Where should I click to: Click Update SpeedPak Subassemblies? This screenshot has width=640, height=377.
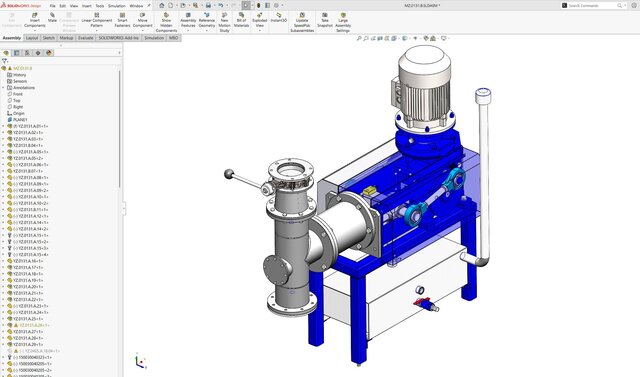tap(302, 22)
